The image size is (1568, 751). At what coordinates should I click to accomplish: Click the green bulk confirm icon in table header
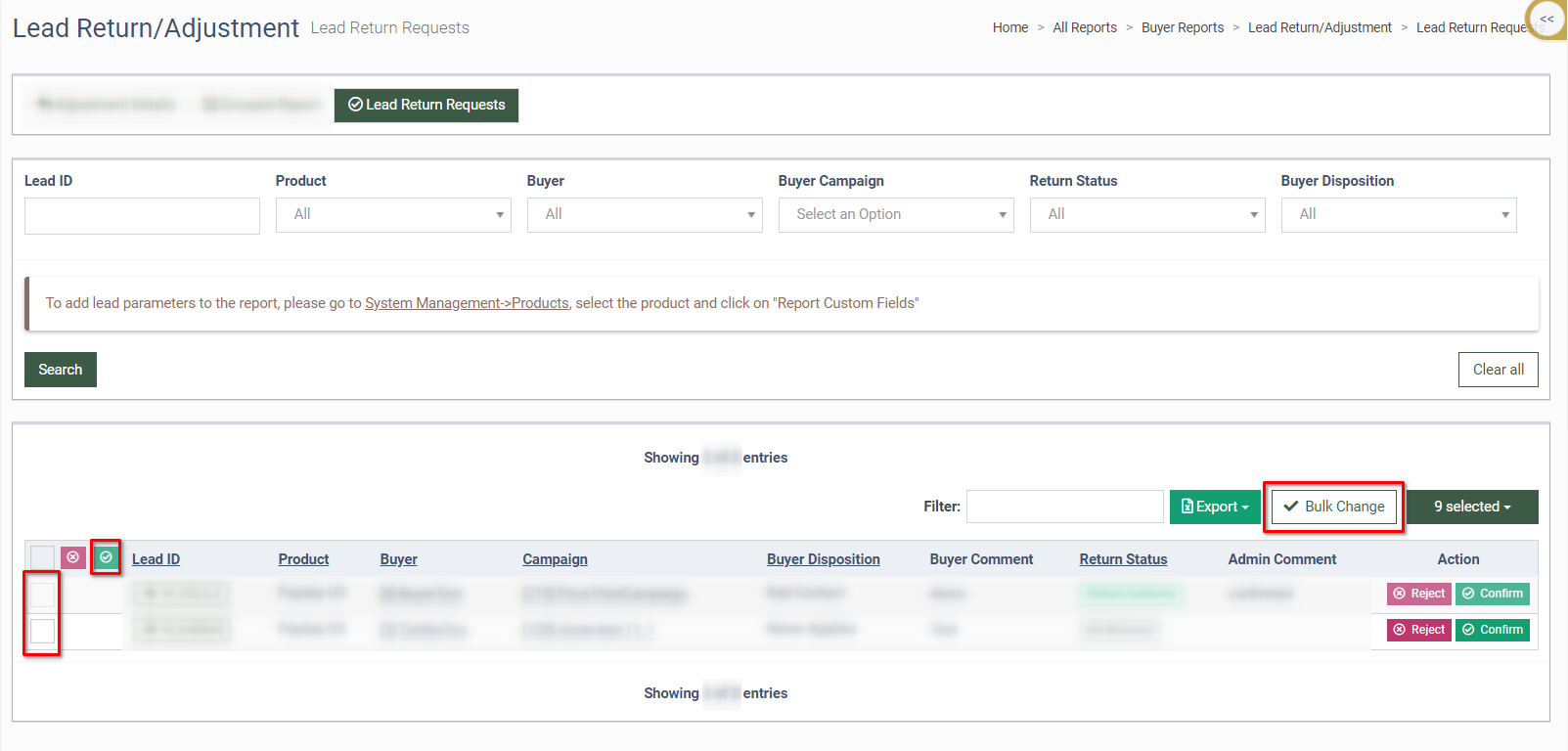click(106, 557)
